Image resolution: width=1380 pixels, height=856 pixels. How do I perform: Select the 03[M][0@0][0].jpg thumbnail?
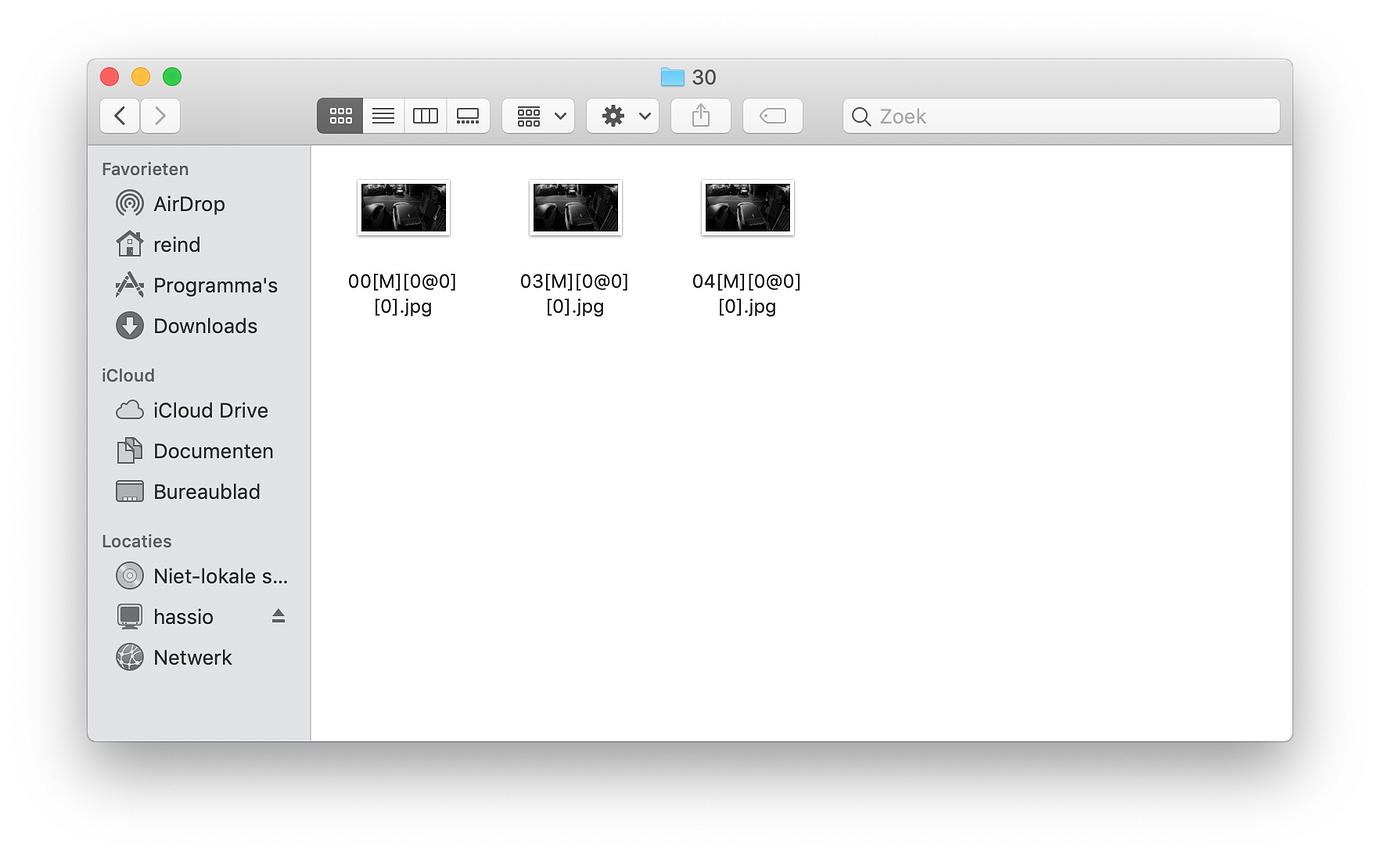[575, 207]
